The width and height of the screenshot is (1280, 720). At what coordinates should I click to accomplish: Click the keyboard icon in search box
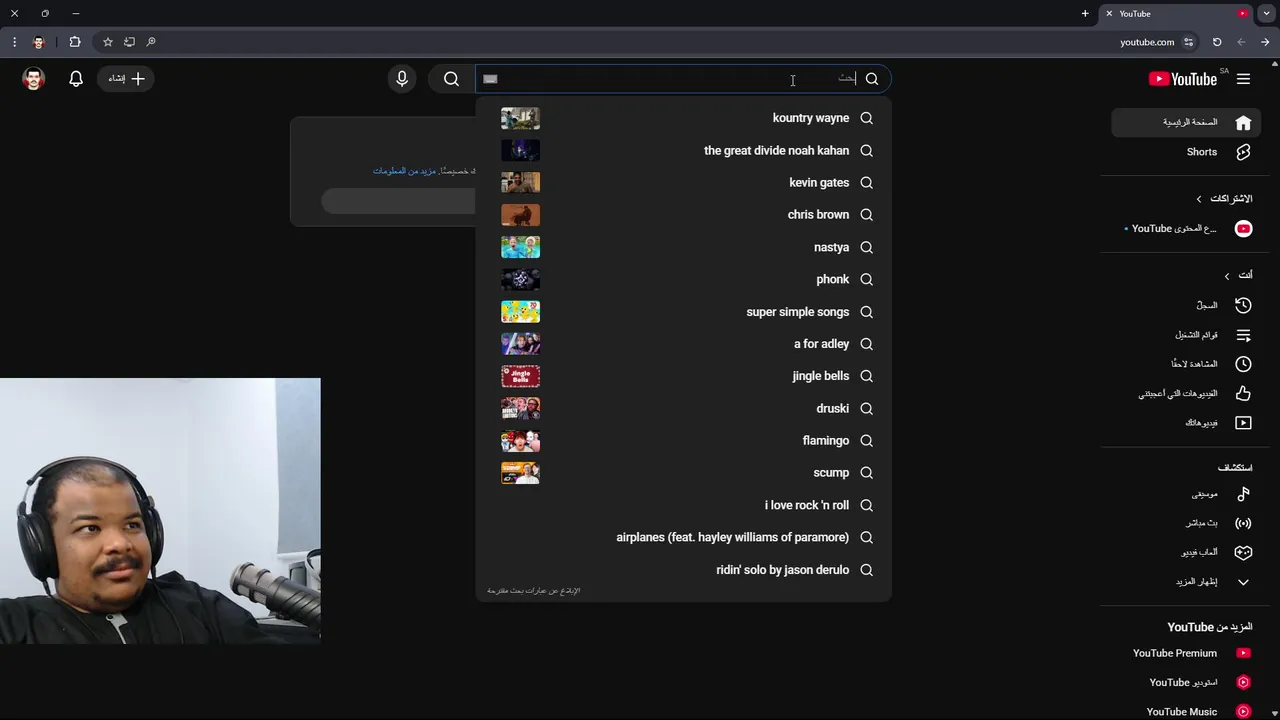490,79
